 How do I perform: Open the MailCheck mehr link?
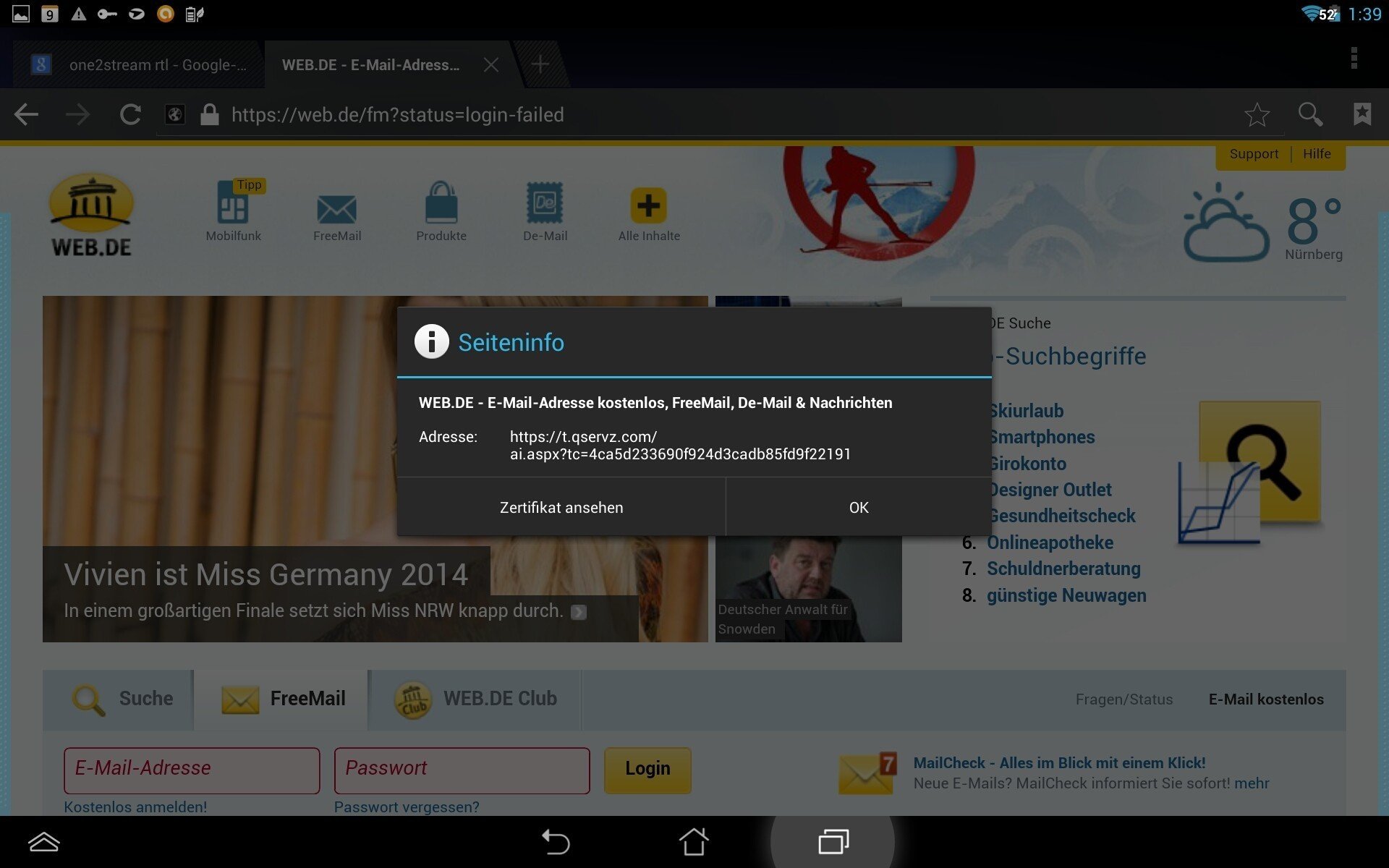tap(1252, 783)
